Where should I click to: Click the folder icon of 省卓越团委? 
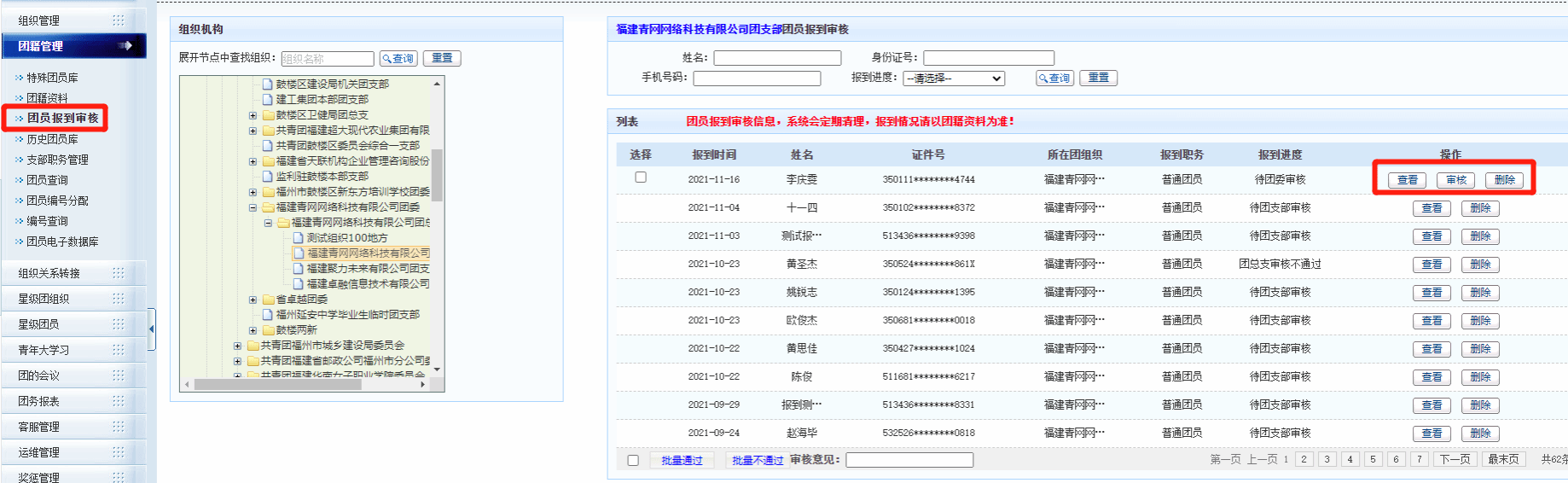click(268, 300)
